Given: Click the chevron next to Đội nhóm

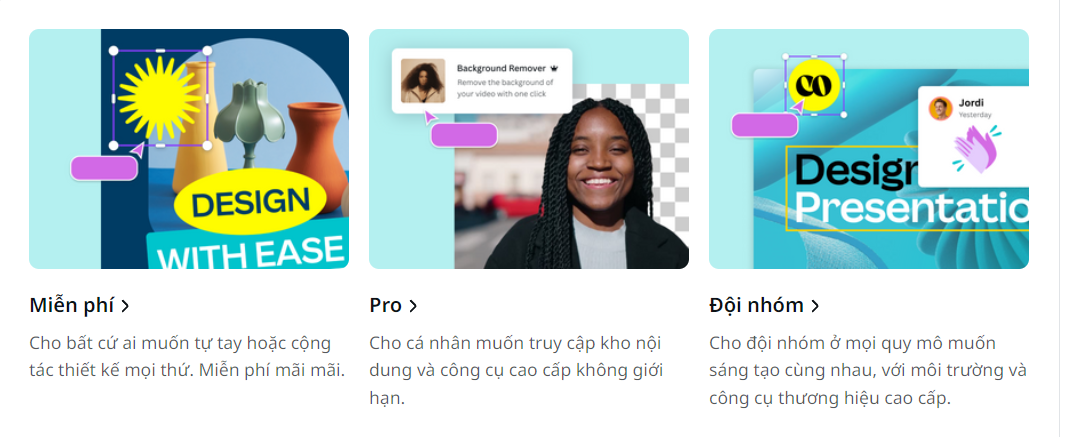Looking at the screenshot, I should [x=815, y=306].
